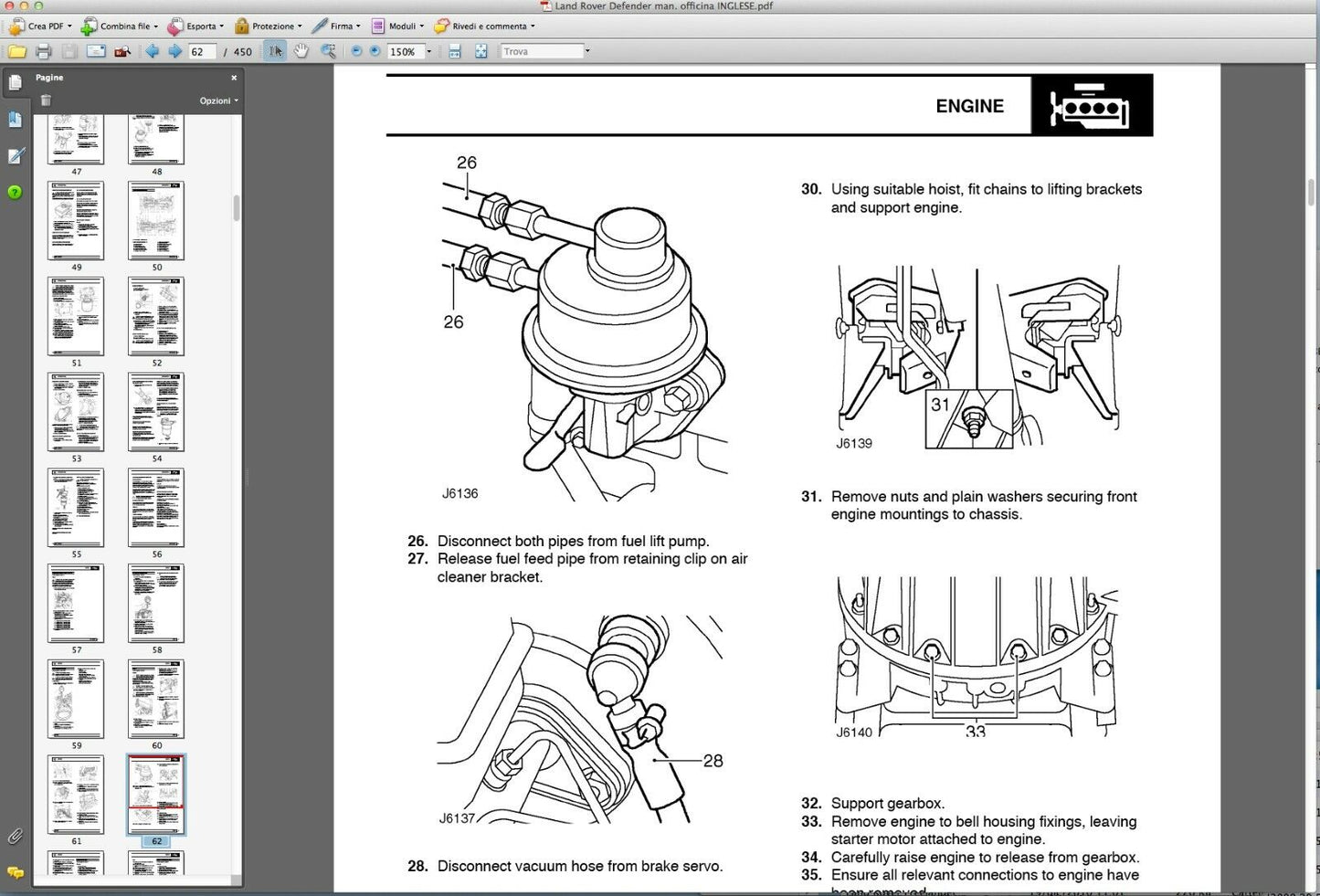Screen dimensions: 1320x896
Task: Toggle scrolling page-width view mode
Action: (455, 52)
